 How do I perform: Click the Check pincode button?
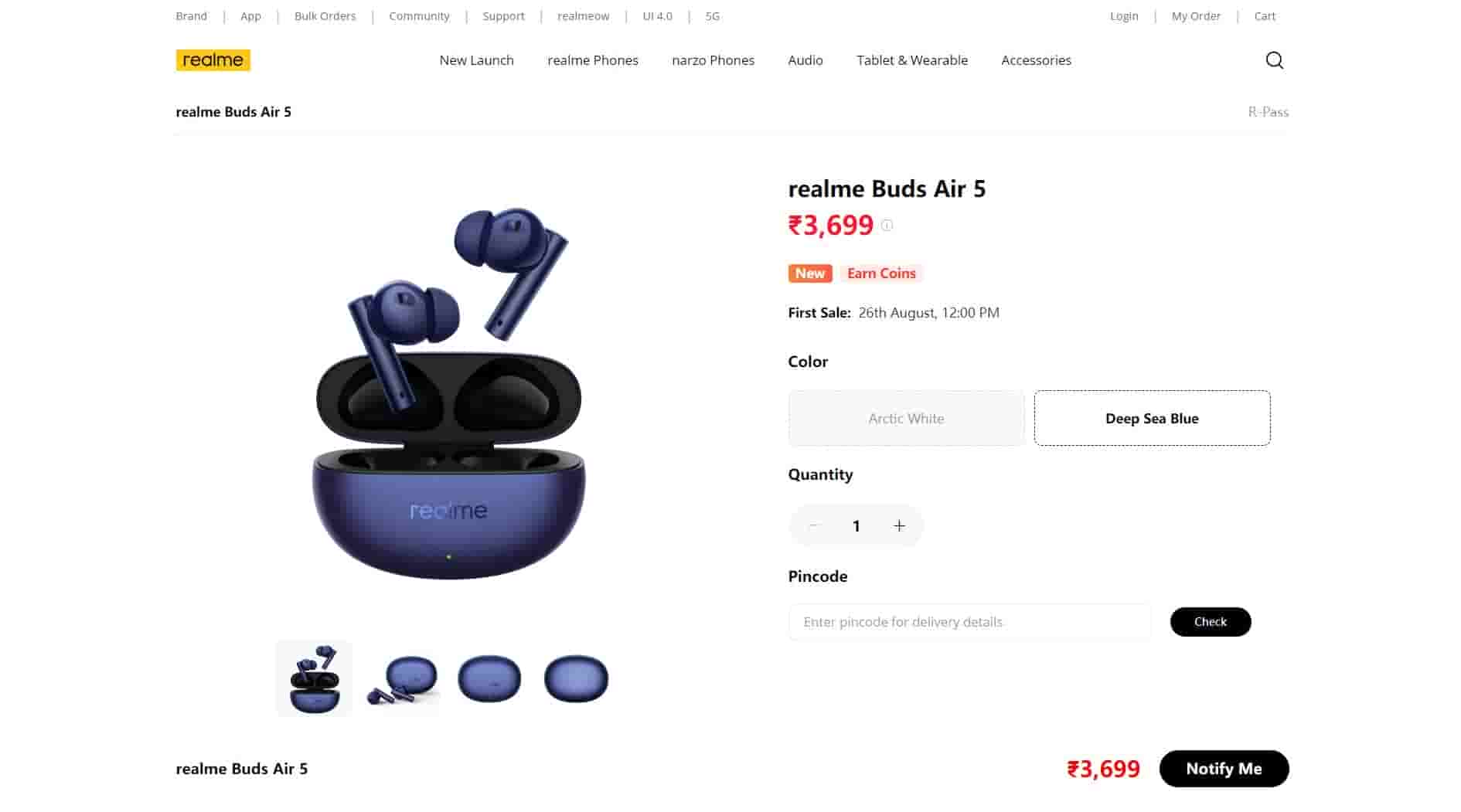[x=1211, y=622]
